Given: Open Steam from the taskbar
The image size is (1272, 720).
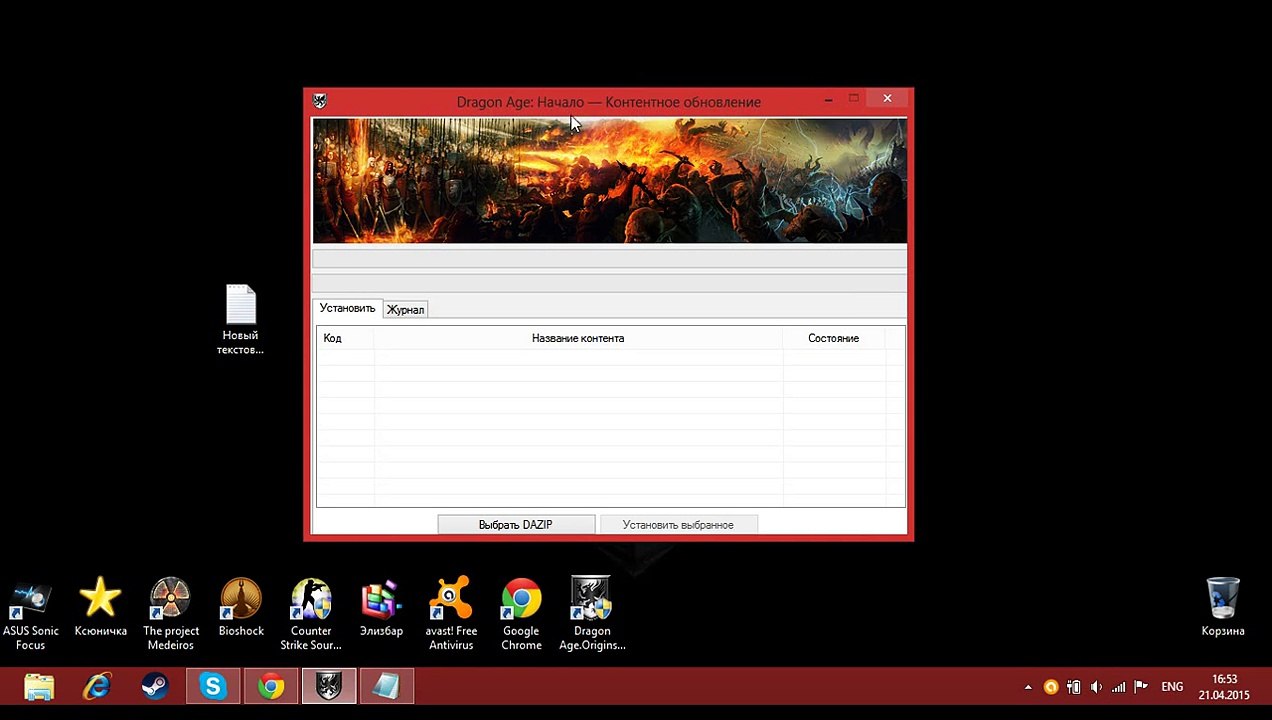Looking at the screenshot, I should pos(155,687).
